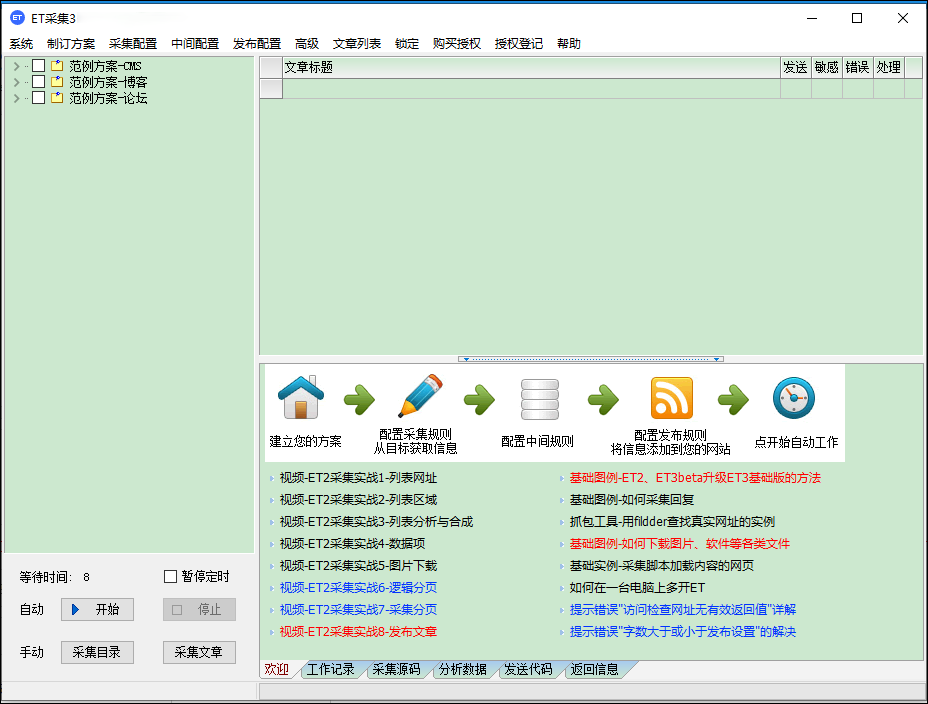
Task: Open the 中间配置 menu
Action: point(195,44)
